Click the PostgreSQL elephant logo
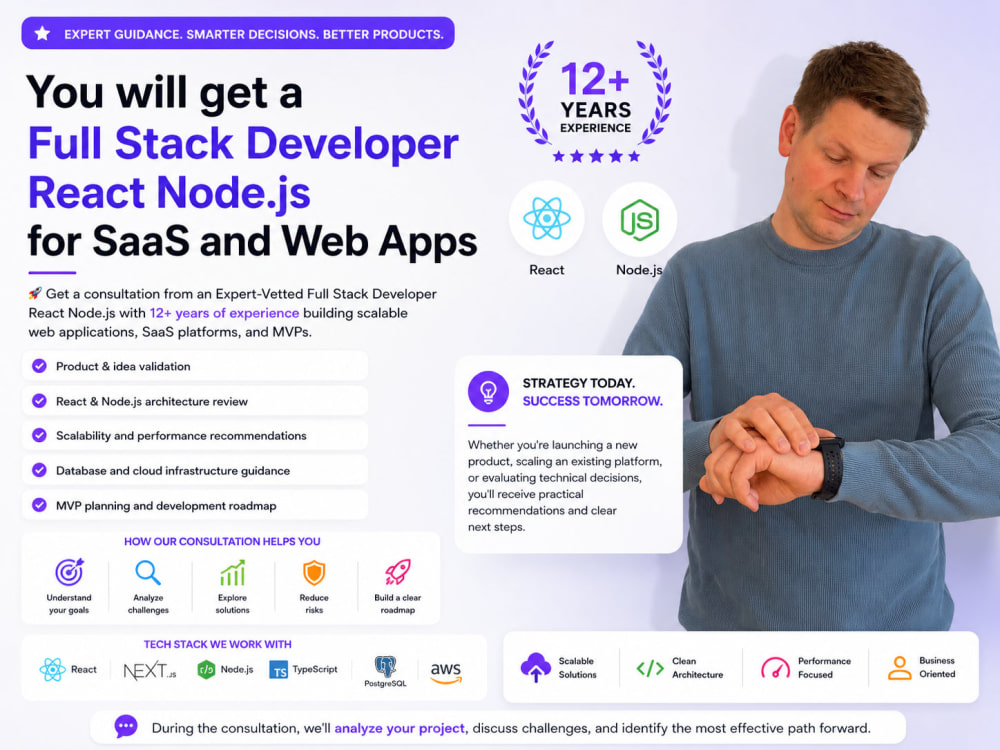Viewport: 1000px width, 750px height. point(385,666)
